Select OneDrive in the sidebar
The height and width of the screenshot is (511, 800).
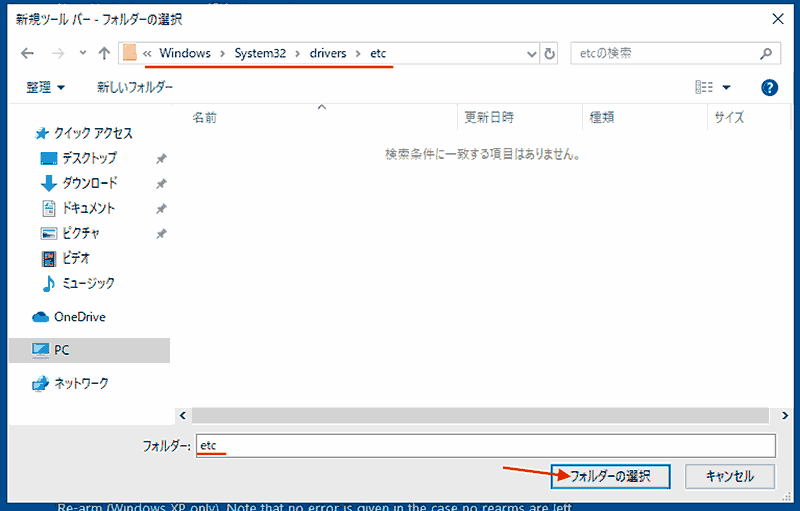pyautogui.click(x=80, y=317)
